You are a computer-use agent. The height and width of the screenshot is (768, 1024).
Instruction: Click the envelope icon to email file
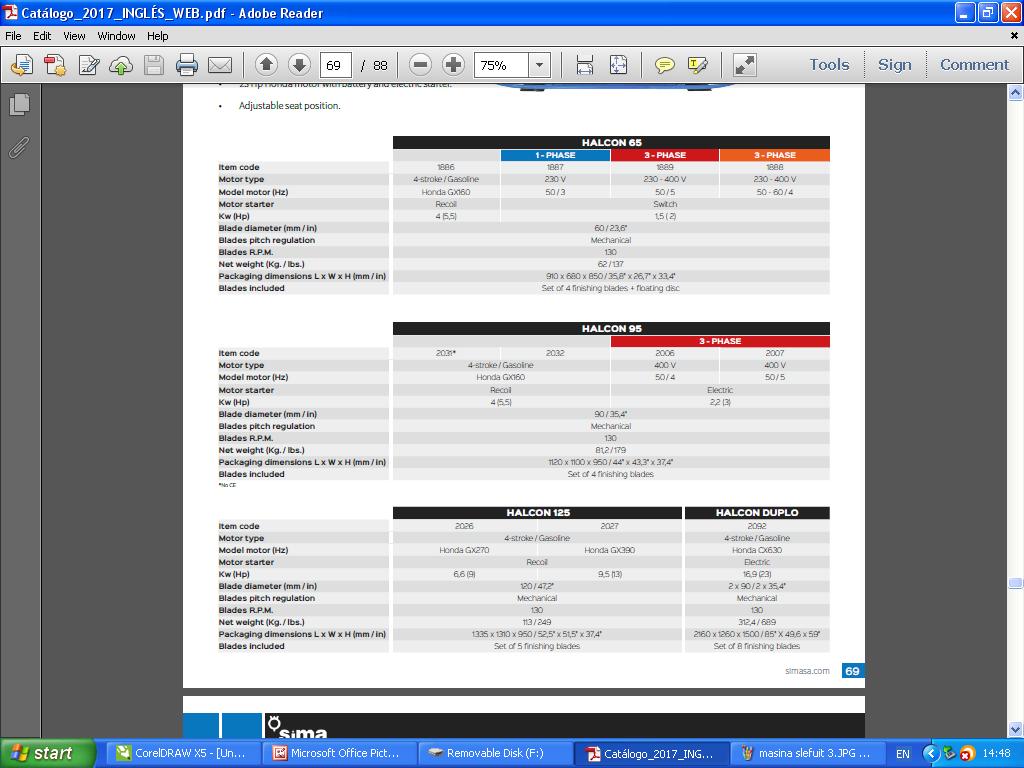pos(220,65)
